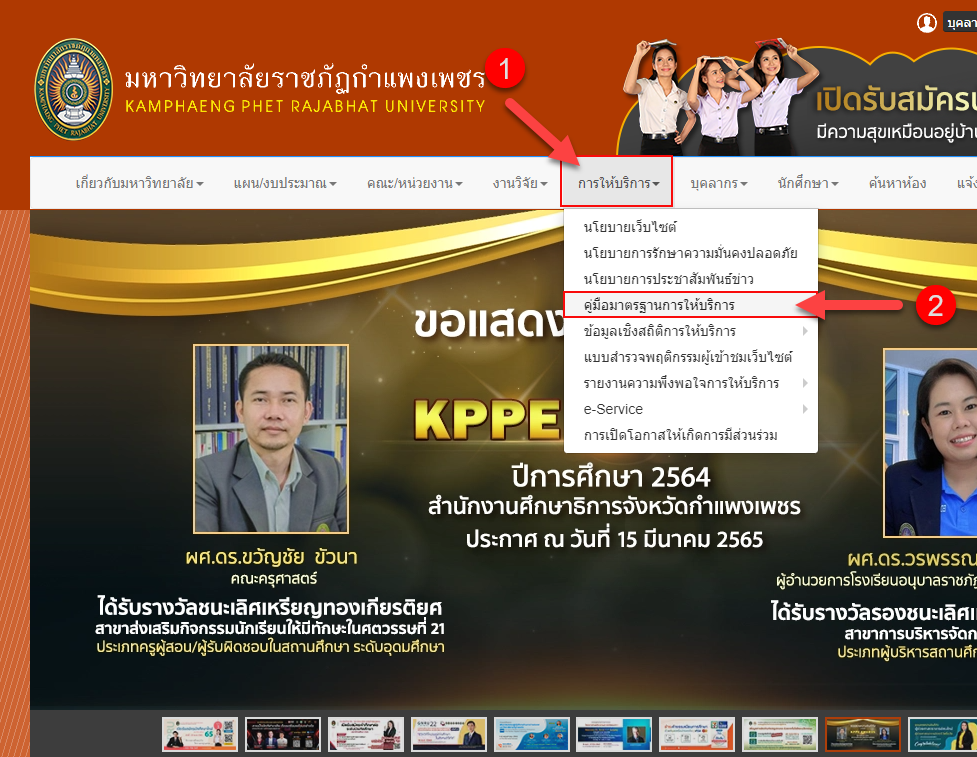Viewport: 977px width, 757px height.
Task: Open นโยบายการประชาสัมพันธ์ข่าว menu item
Action: point(690,279)
